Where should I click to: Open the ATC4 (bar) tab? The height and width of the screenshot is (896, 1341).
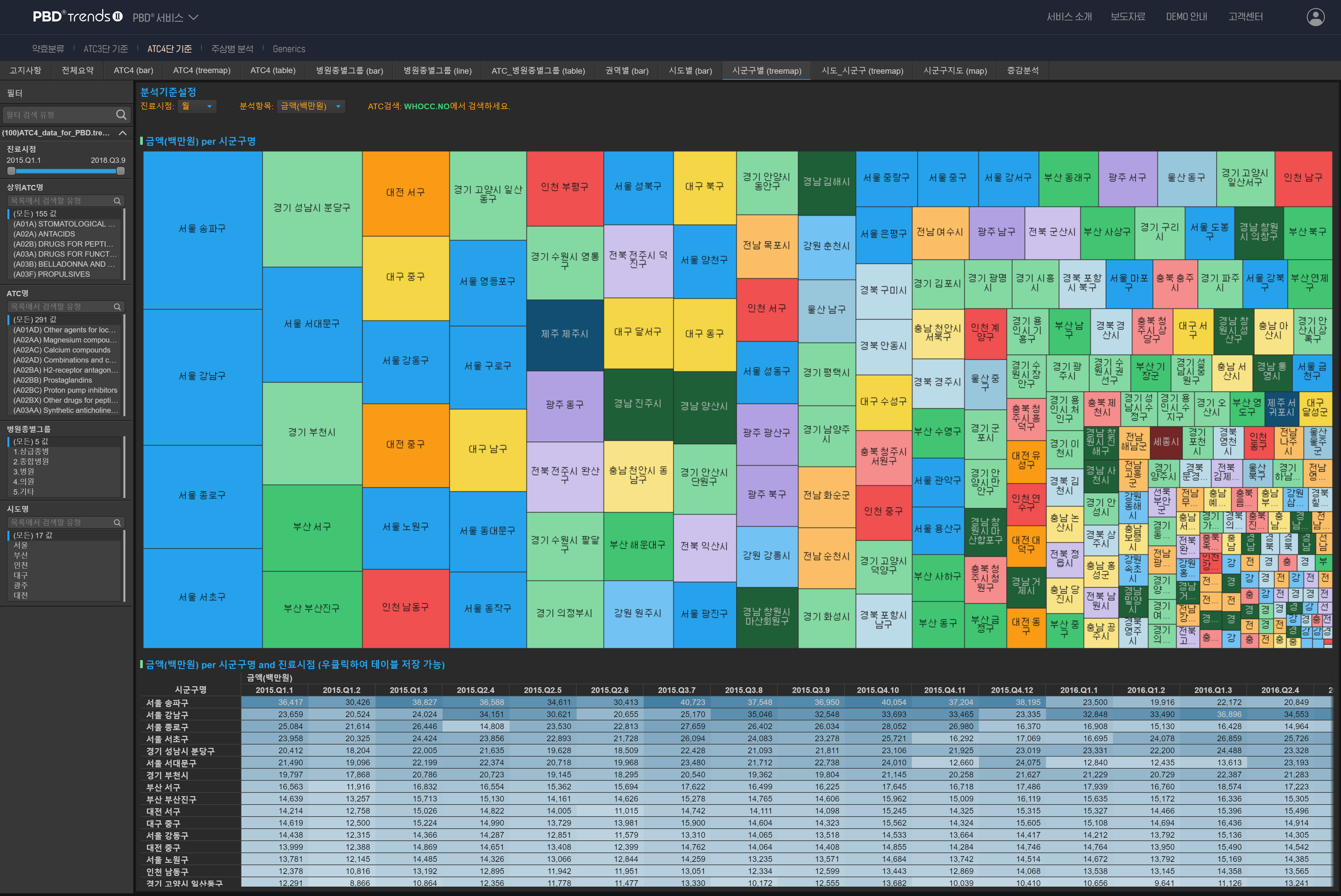pyautogui.click(x=133, y=71)
